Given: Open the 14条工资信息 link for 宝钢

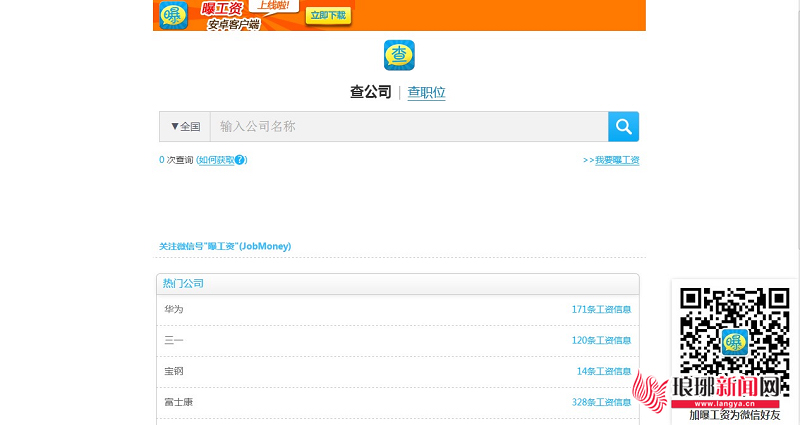Looking at the screenshot, I should pyautogui.click(x=603, y=371).
